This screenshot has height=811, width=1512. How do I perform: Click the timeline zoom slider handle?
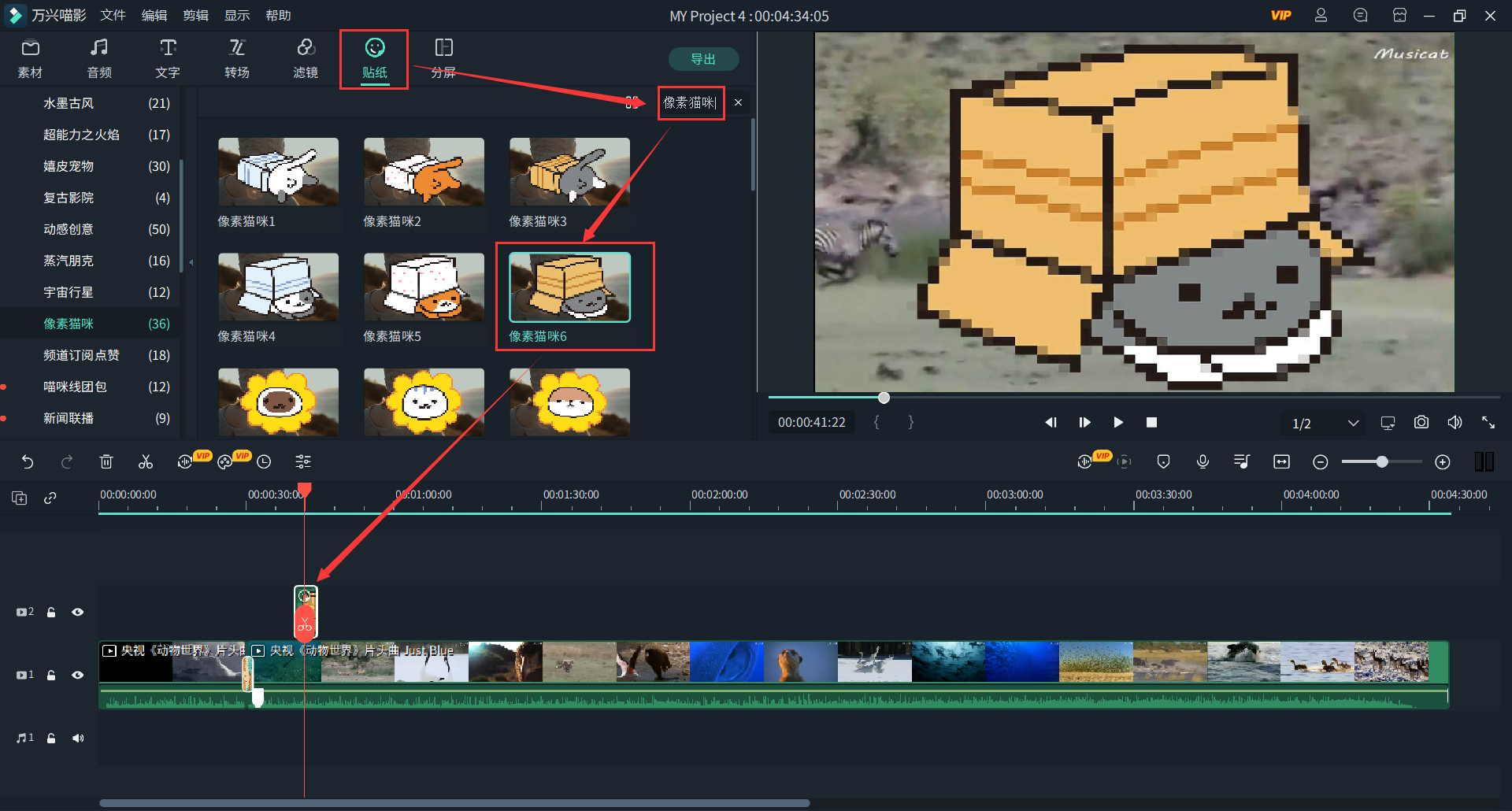coord(1381,462)
